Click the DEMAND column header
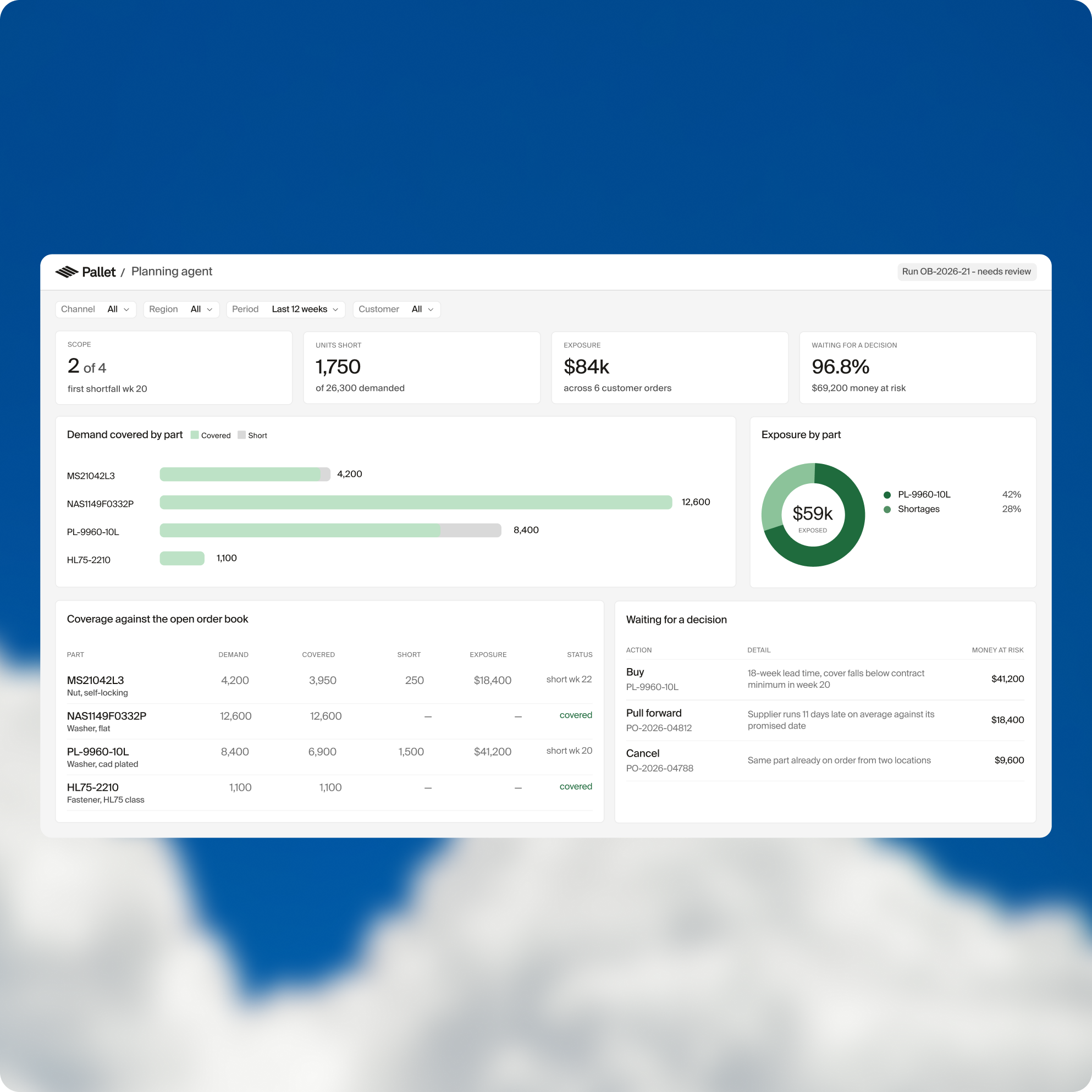The image size is (1092, 1092). pos(234,654)
